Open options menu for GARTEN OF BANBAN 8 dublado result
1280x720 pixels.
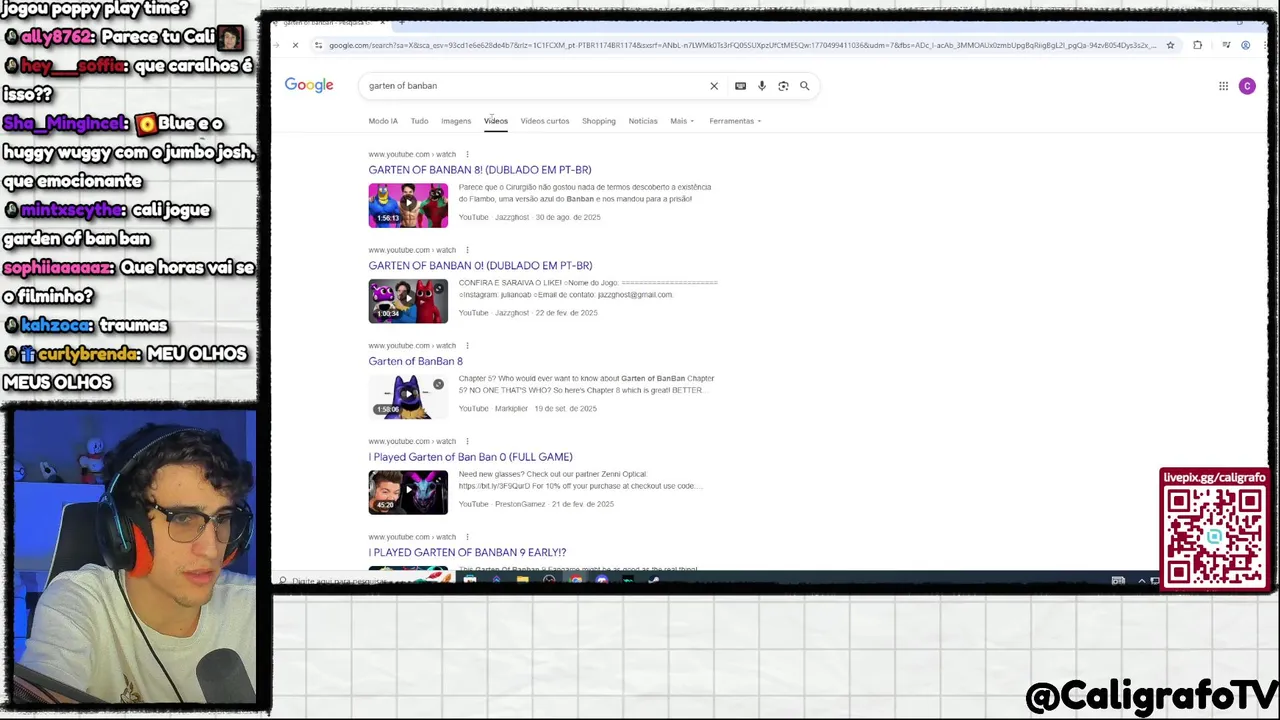(467, 154)
